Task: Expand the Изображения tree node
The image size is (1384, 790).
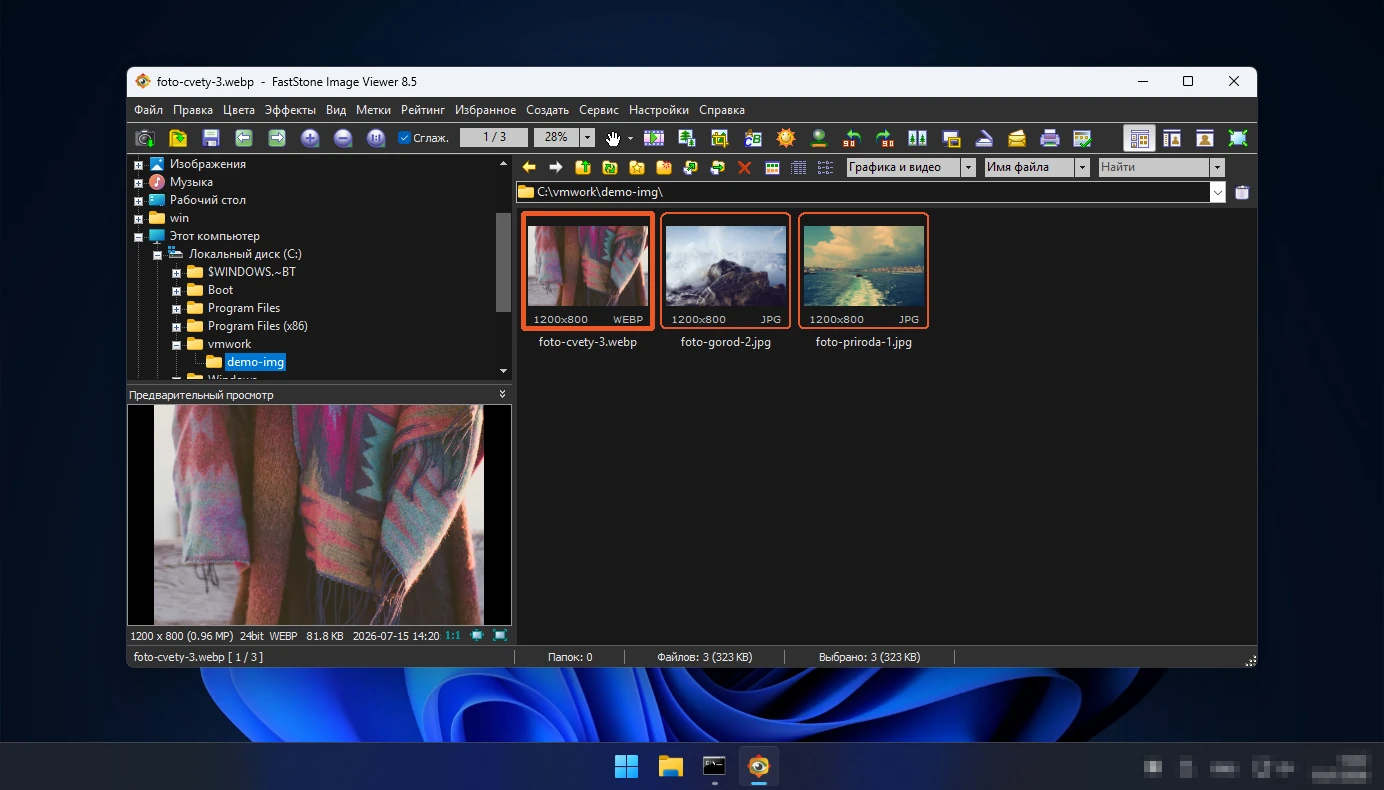Action: click(x=138, y=164)
